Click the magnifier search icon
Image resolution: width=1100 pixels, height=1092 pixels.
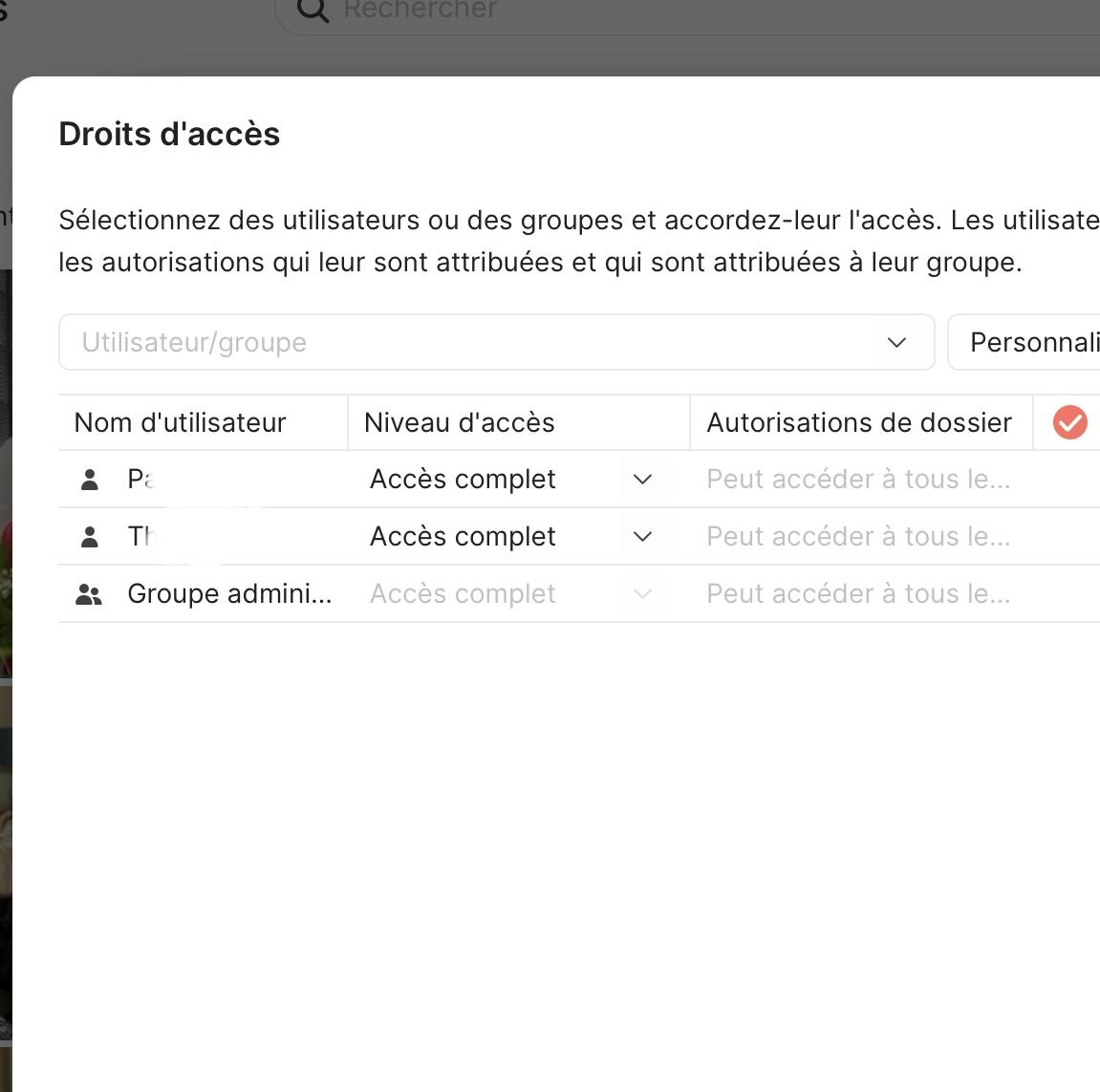pyautogui.click(x=313, y=11)
